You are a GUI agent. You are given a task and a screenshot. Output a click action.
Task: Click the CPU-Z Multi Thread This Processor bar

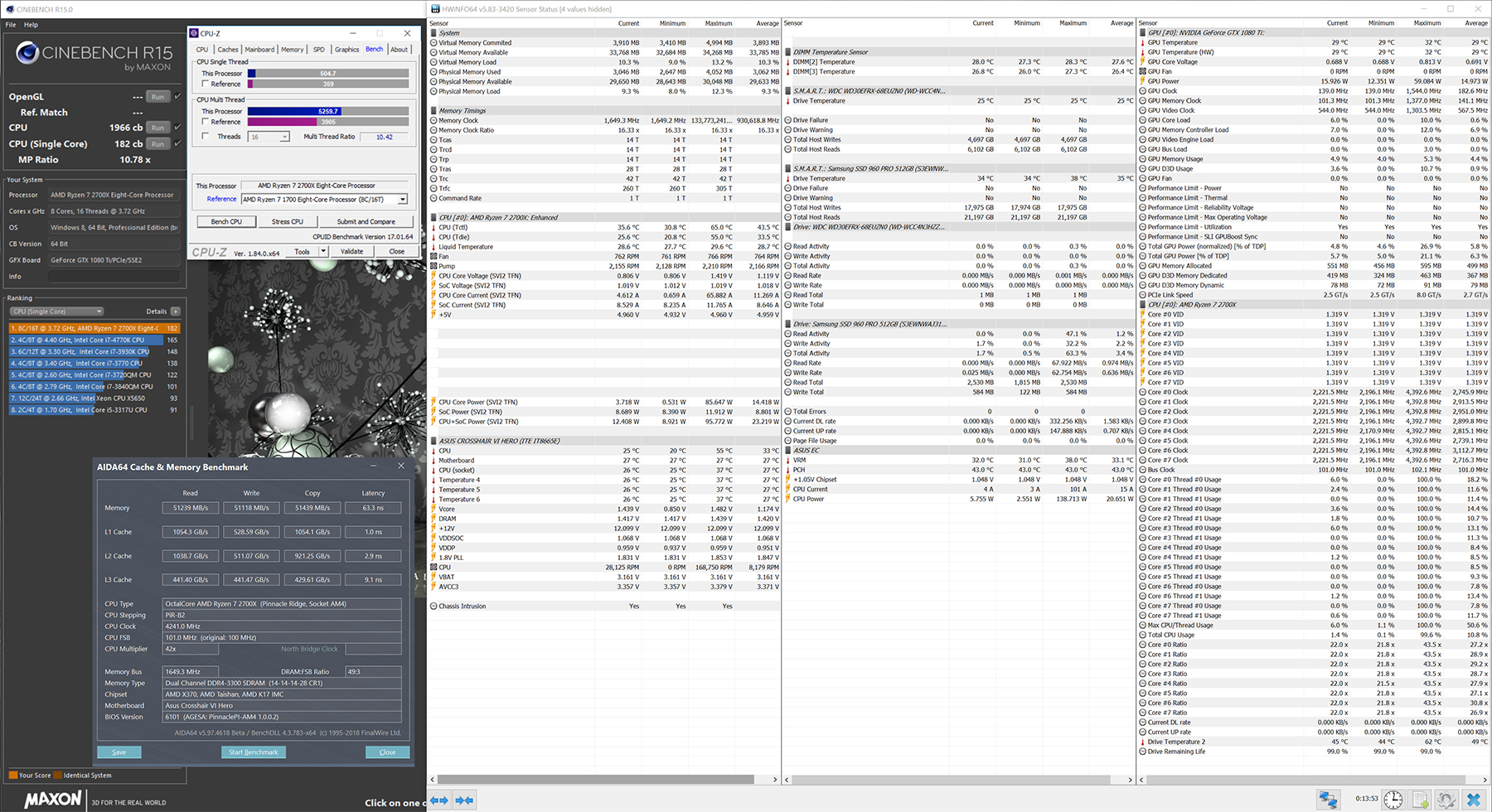328,111
